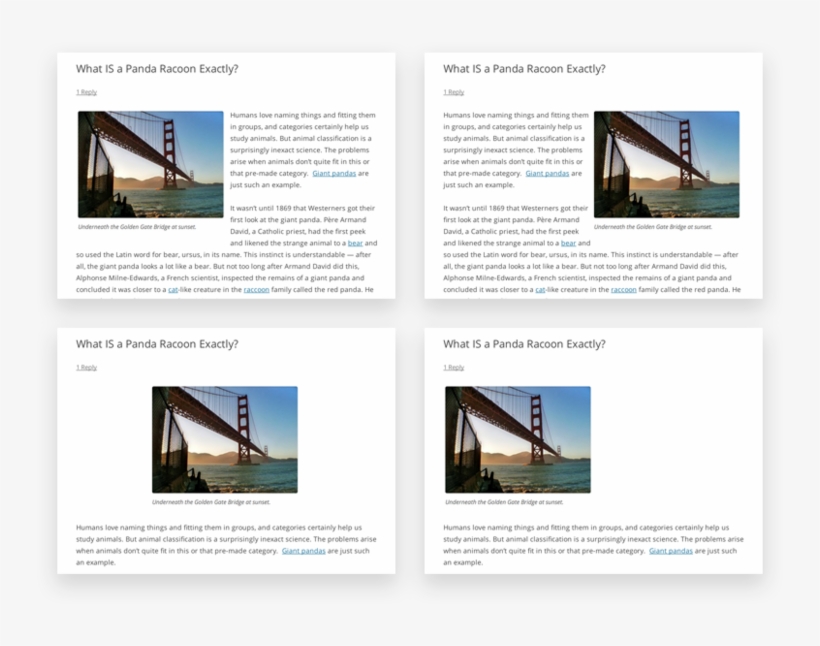Click the "What IS a Panda Racoon Exactly?" heading bottom-right

(524, 344)
